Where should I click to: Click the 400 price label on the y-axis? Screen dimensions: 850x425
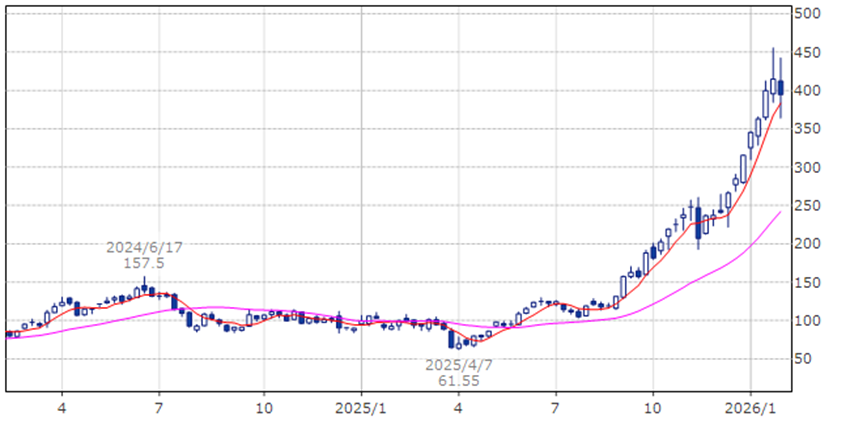(x=807, y=91)
